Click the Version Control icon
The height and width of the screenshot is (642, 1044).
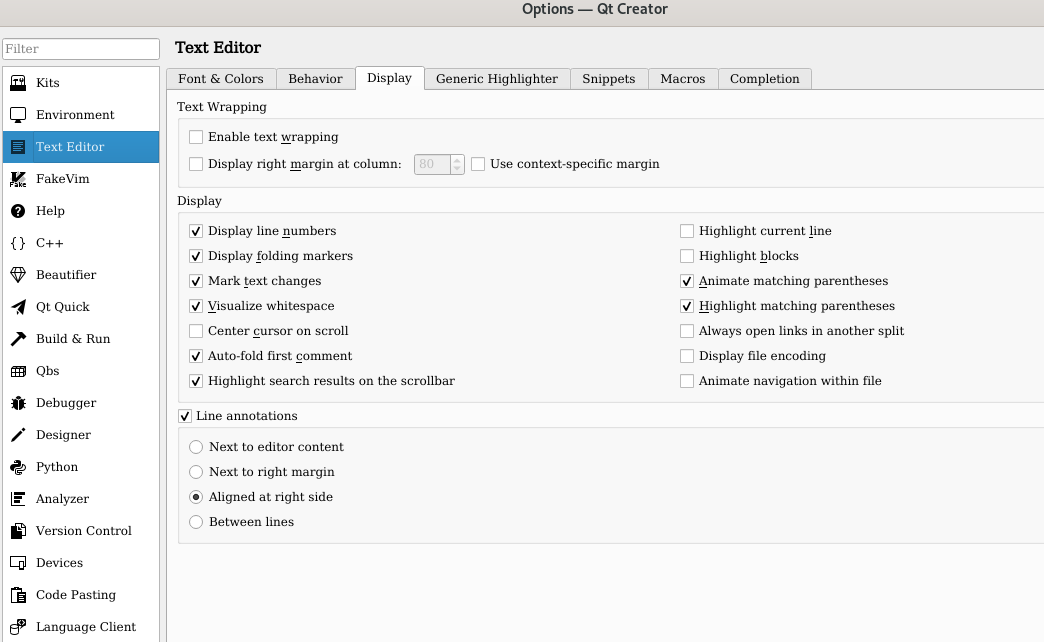(x=18, y=531)
